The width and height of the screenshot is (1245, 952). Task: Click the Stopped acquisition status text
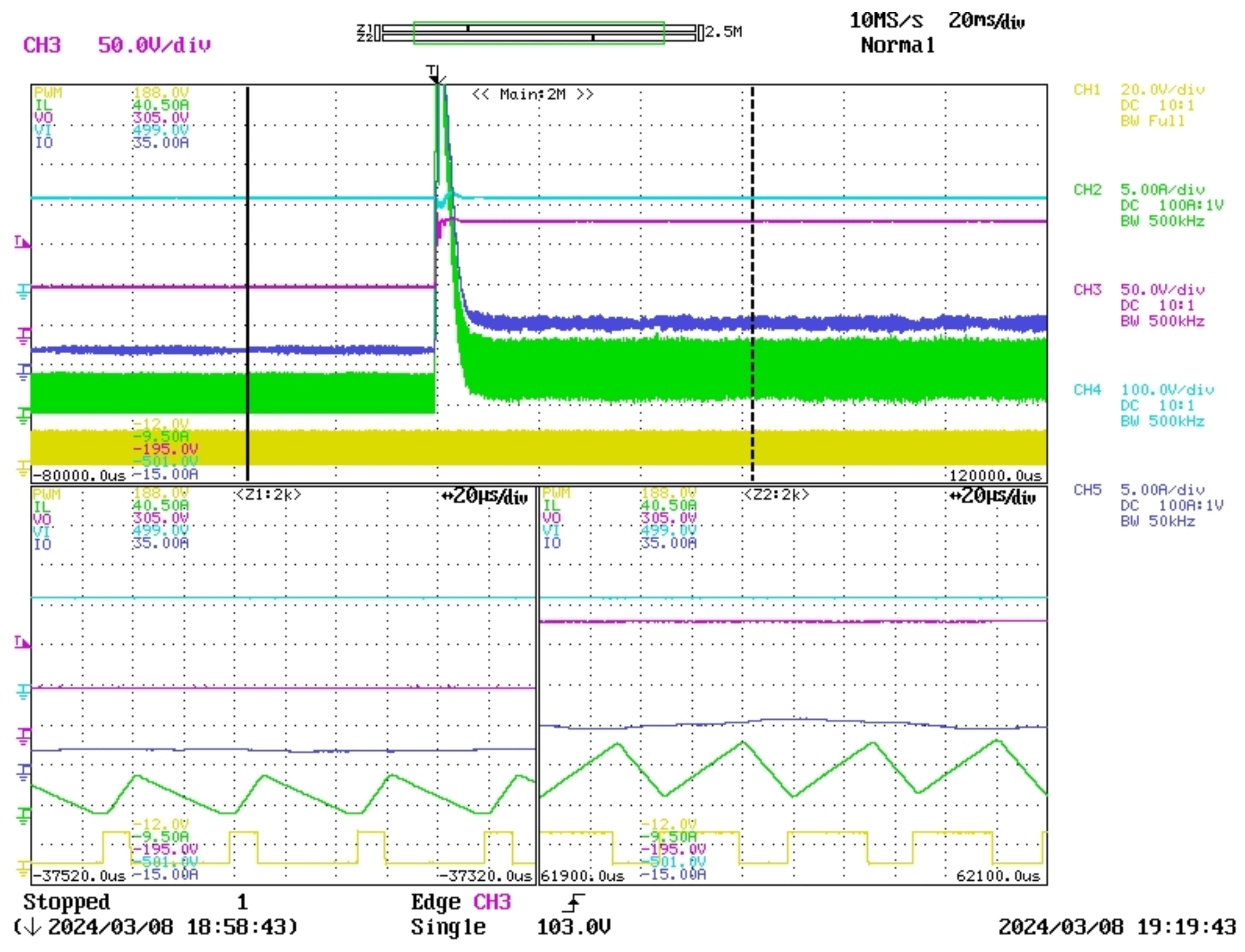pyautogui.click(x=66, y=902)
